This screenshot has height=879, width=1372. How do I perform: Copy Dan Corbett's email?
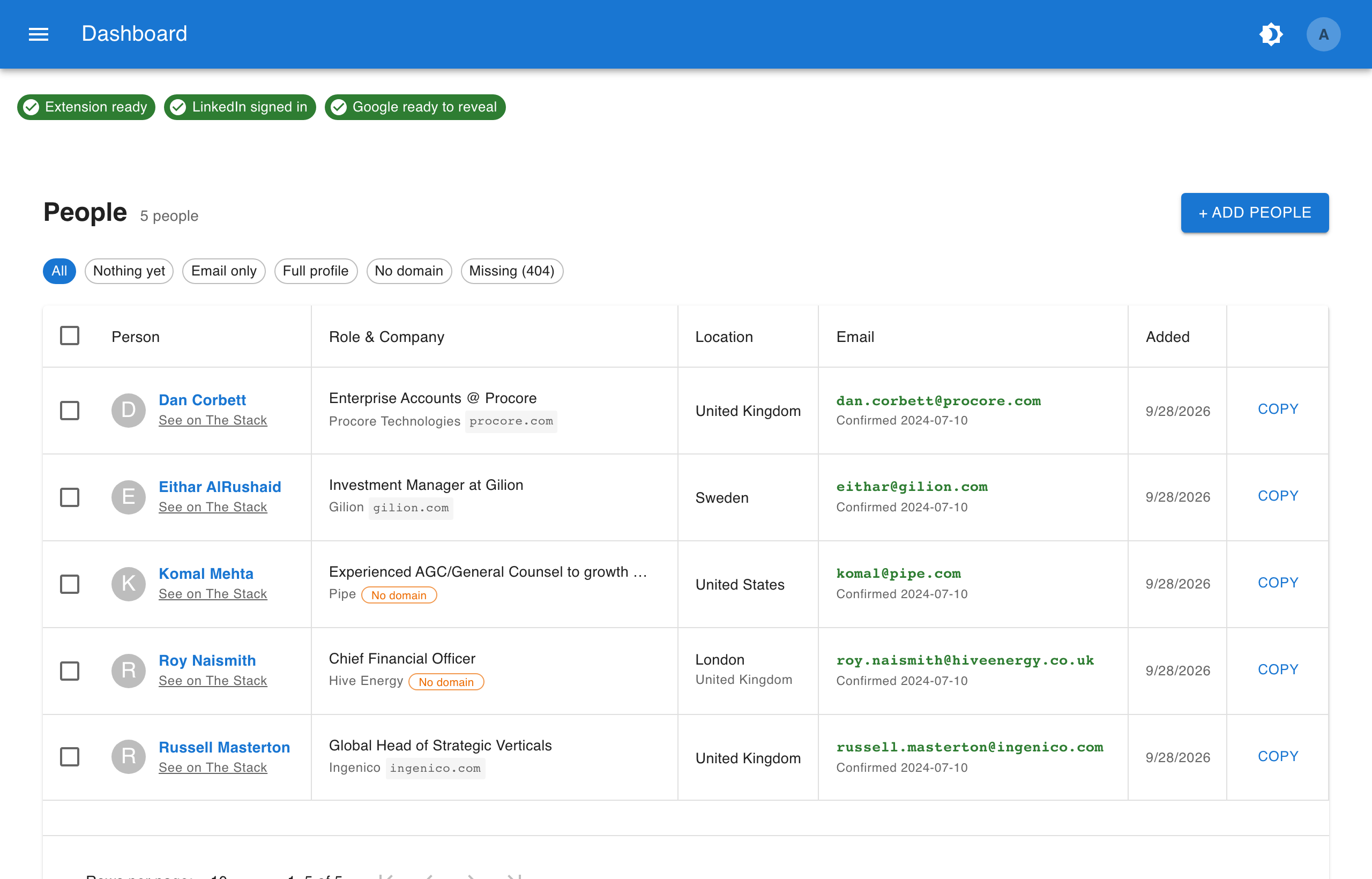pos(1278,408)
